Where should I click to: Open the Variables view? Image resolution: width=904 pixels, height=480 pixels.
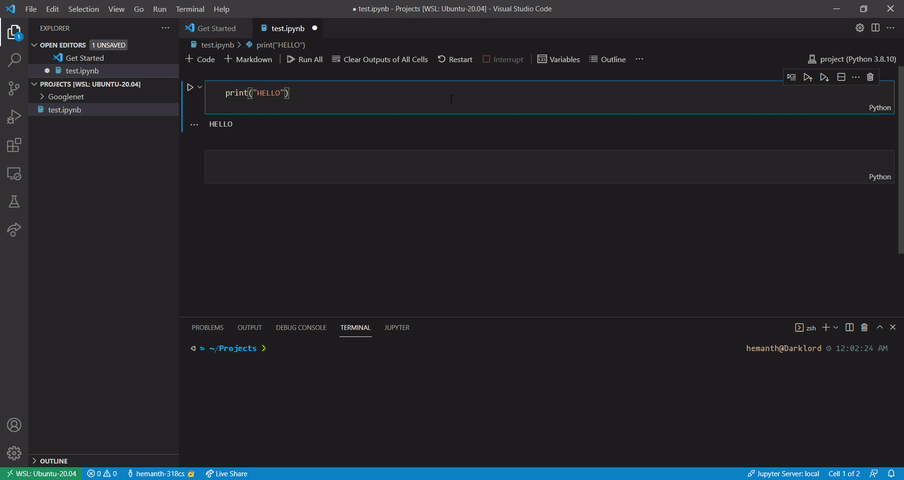[558, 59]
